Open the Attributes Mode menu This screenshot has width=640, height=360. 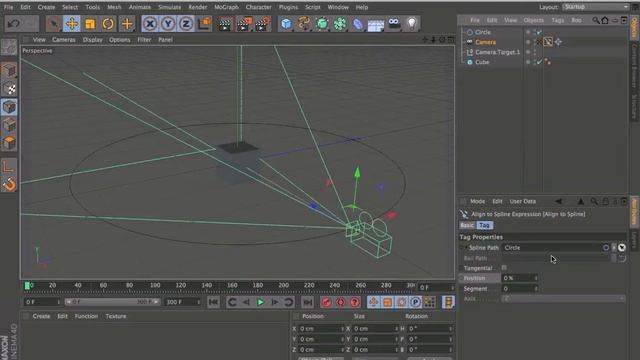pos(477,201)
